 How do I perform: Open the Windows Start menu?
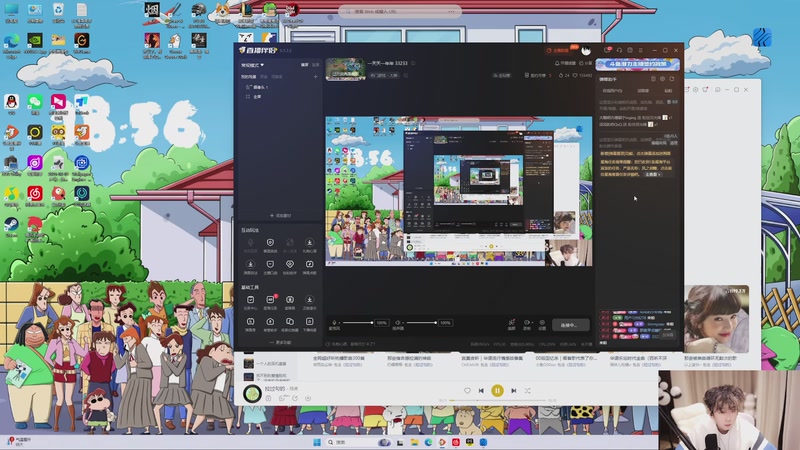coord(317,442)
